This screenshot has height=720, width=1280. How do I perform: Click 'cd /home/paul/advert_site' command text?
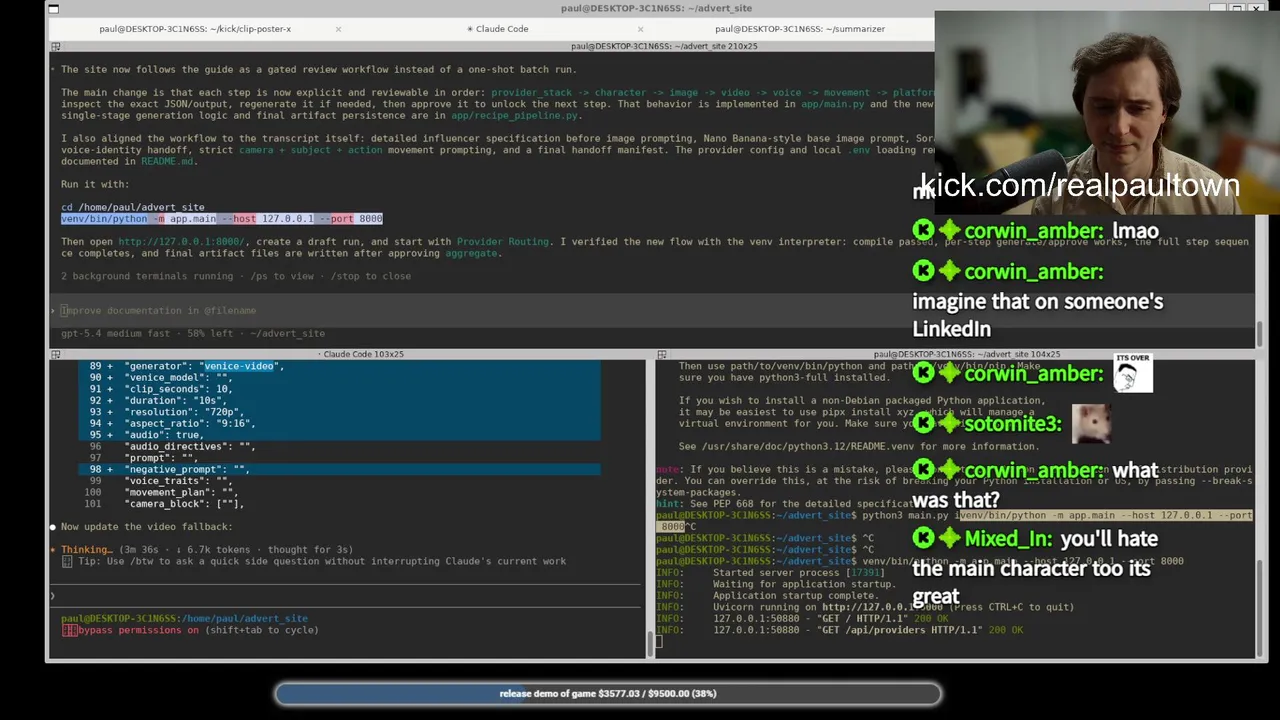[x=133, y=207]
